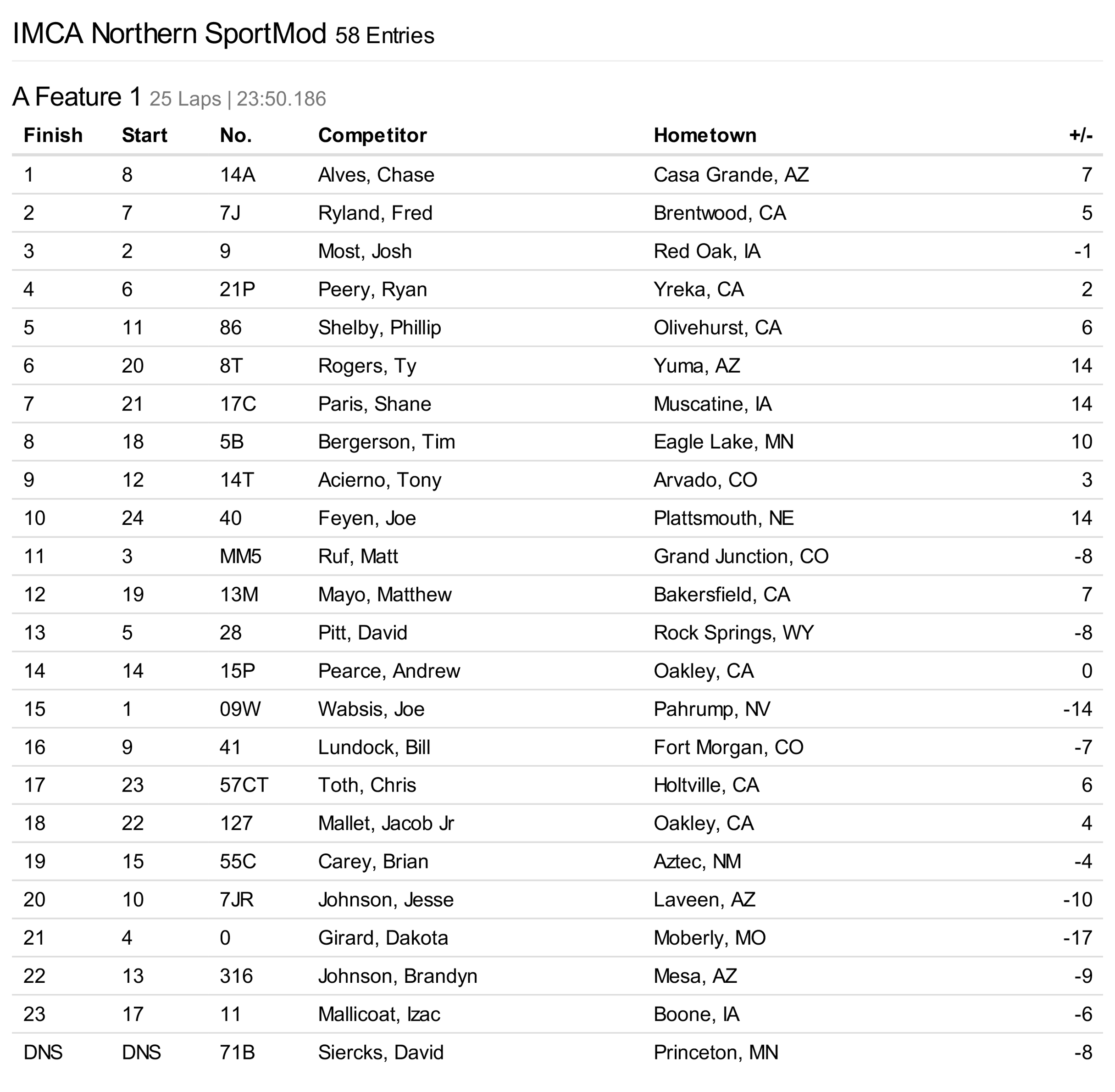This screenshot has height=1092, width=1115.
Task: Click the IMCA Northern SportMod heading
Action: (169, 33)
